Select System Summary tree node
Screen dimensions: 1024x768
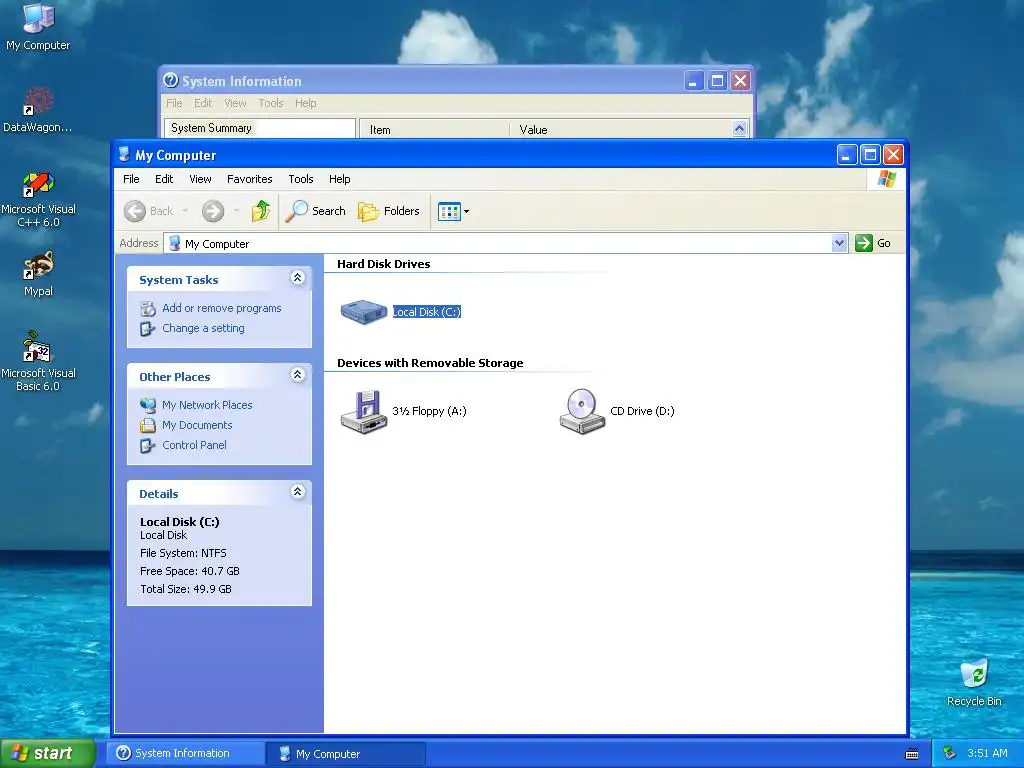(211, 128)
